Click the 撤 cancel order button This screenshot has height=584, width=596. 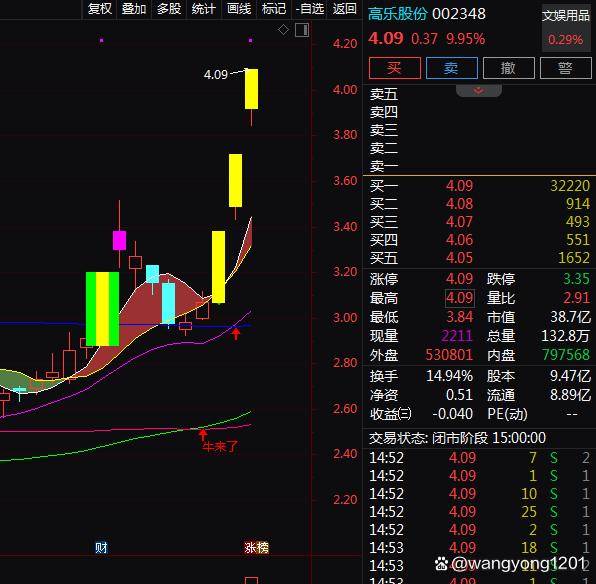(509, 68)
